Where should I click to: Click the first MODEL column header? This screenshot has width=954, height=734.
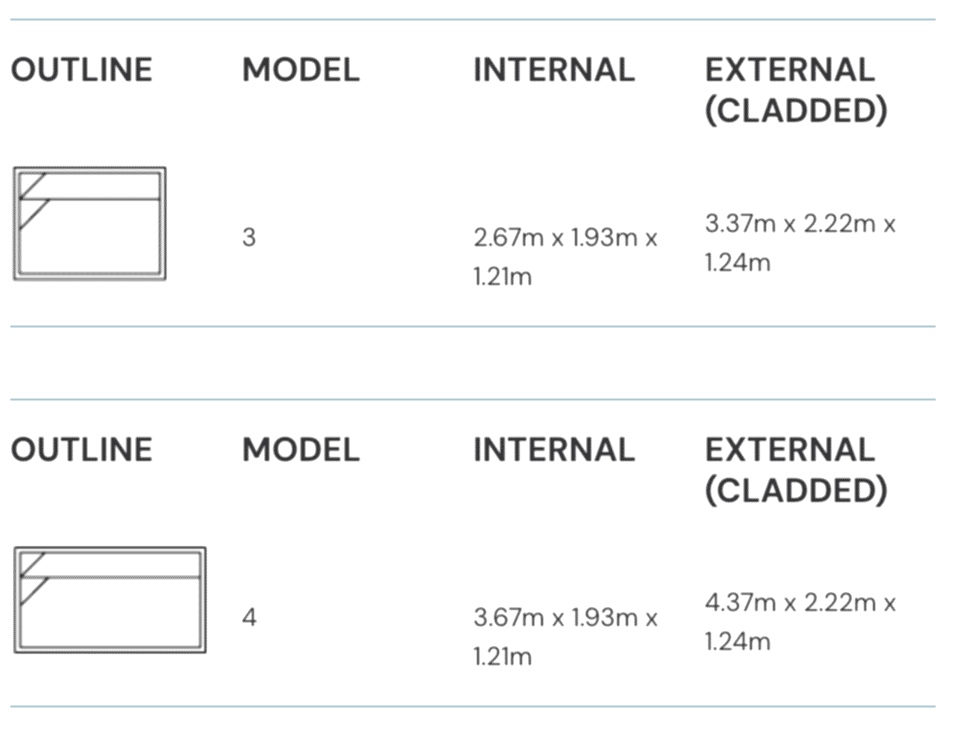point(300,70)
